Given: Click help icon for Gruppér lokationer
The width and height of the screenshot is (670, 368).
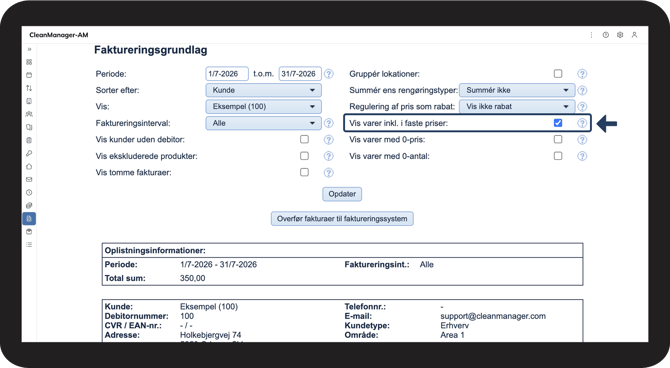Looking at the screenshot, I should [582, 74].
